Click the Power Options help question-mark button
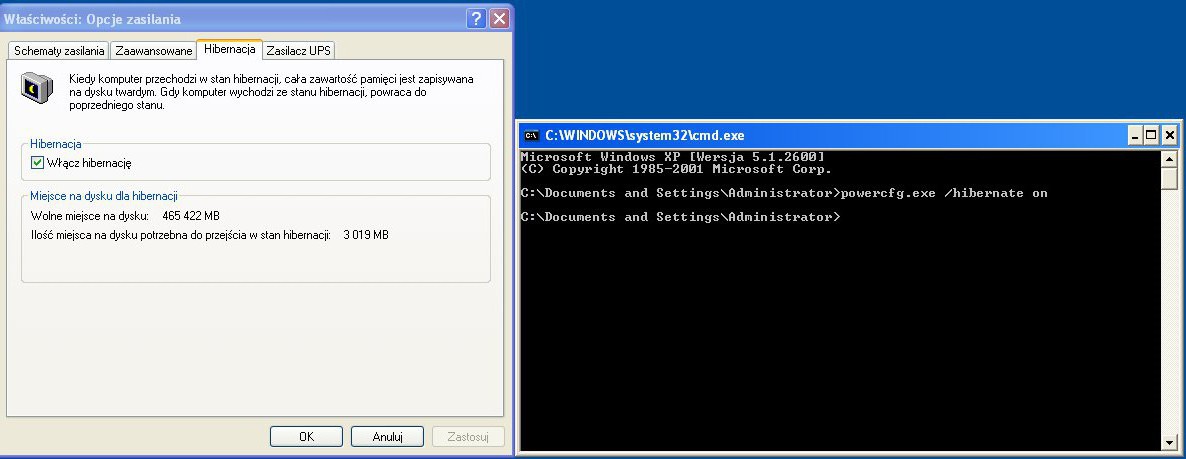 476,19
